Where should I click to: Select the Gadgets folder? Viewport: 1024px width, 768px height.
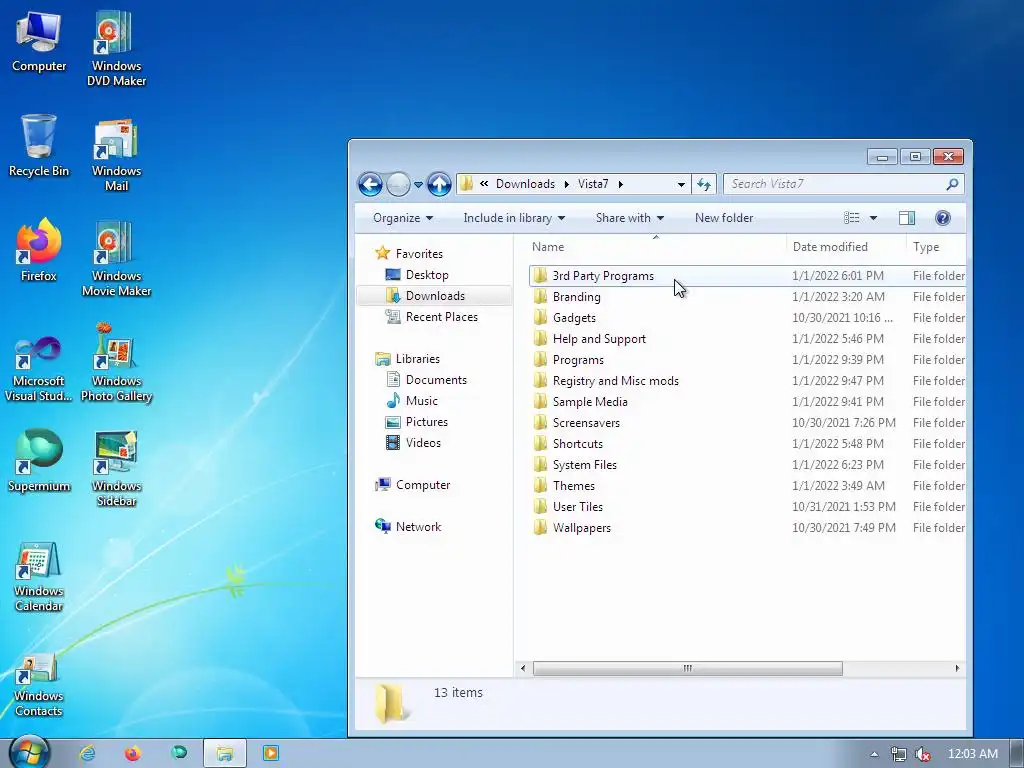[x=747, y=318]
